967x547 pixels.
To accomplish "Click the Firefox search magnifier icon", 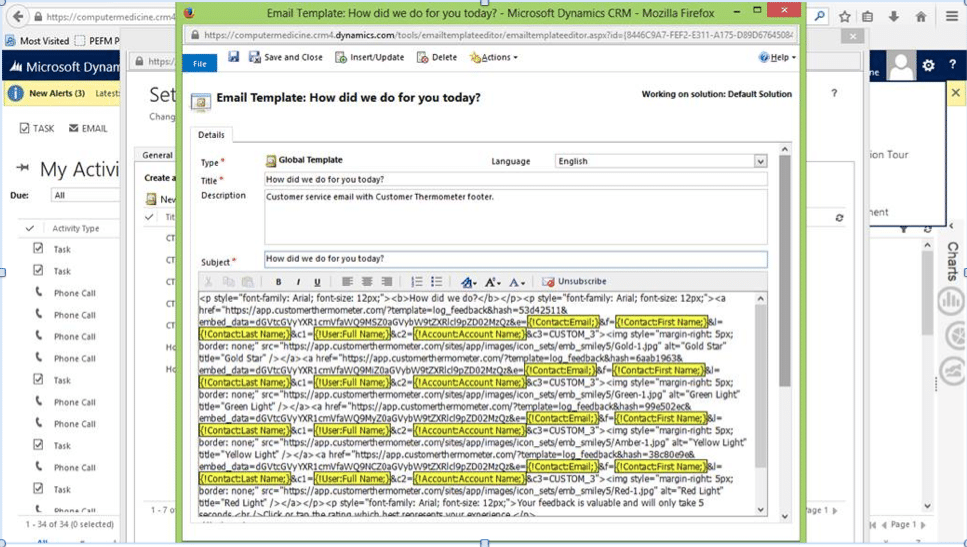I will tap(820, 17).
